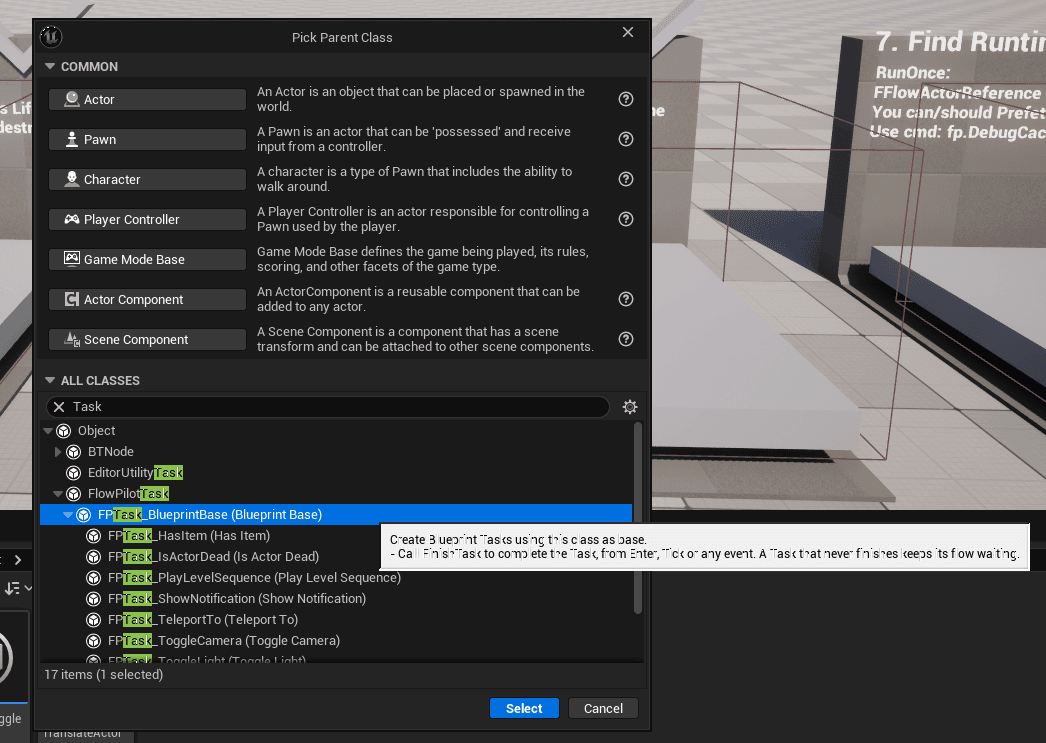Open help for Actor Component class
This screenshot has height=743, width=1046.
pyautogui.click(x=626, y=299)
